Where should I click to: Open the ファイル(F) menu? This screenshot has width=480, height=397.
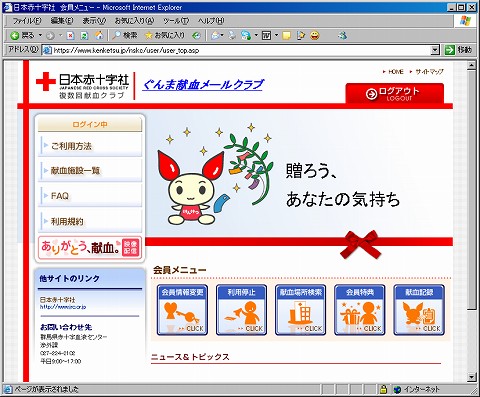point(27,21)
